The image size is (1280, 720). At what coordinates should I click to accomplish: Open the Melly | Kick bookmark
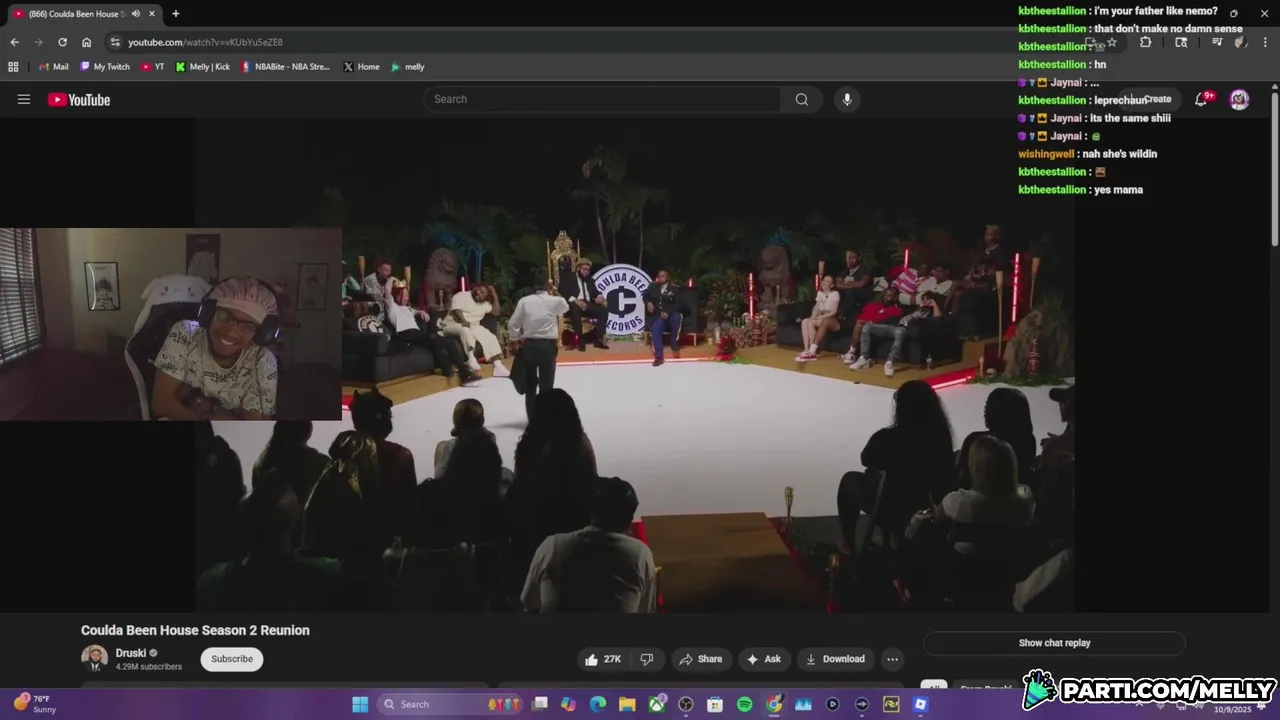coord(202,67)
